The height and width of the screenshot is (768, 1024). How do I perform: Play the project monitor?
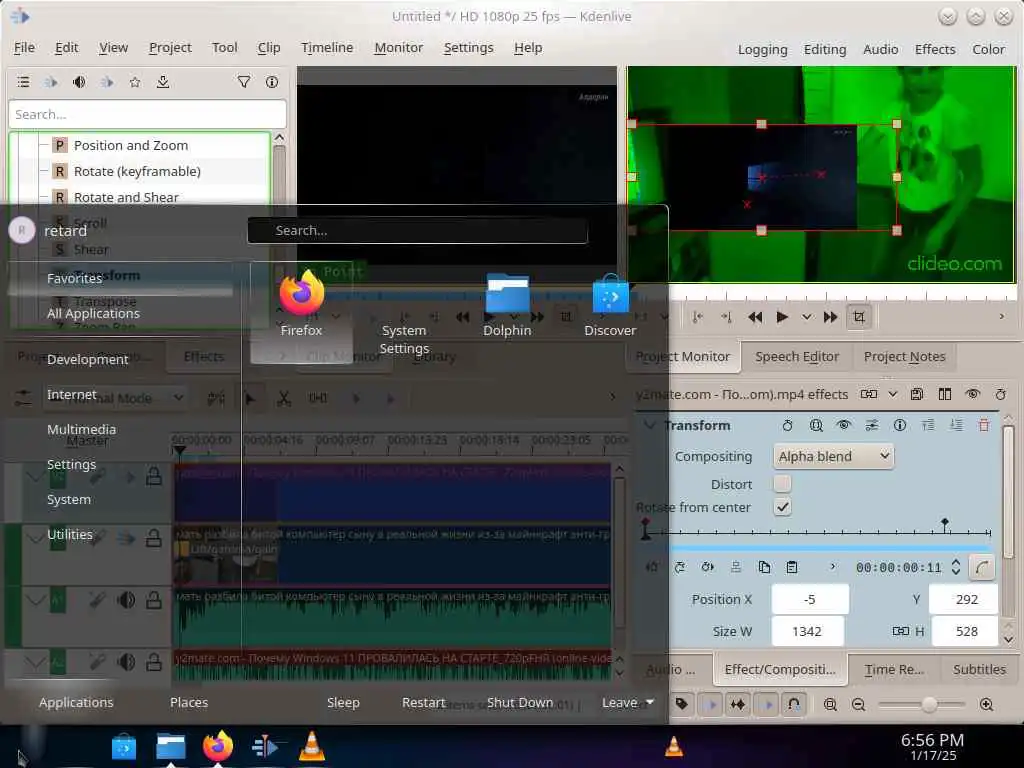pos(782,317)
